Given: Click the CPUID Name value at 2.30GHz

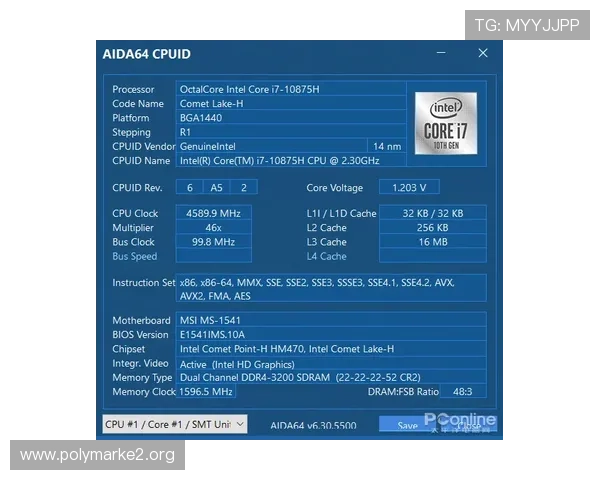Looking at the screenshot, I should (291, 160).
